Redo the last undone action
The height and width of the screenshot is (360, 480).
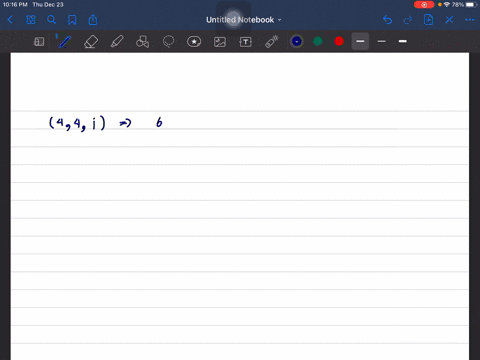click(408, 20)
